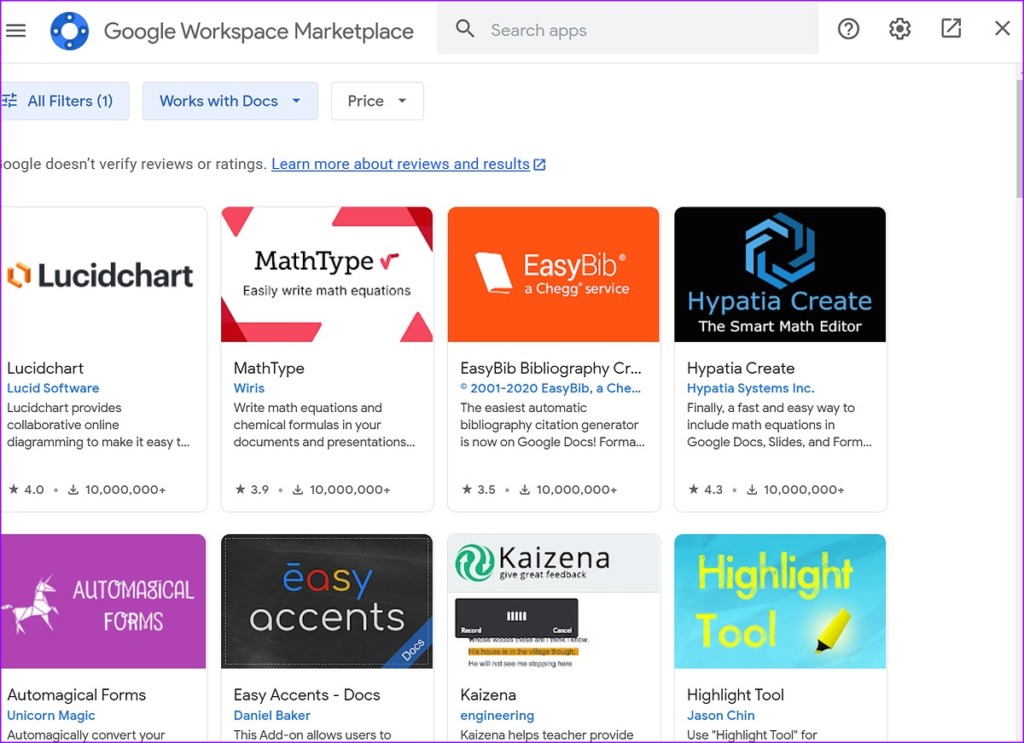Click the open in new window icon
The height and width of the screenshot is (743, 1024).
951,29
